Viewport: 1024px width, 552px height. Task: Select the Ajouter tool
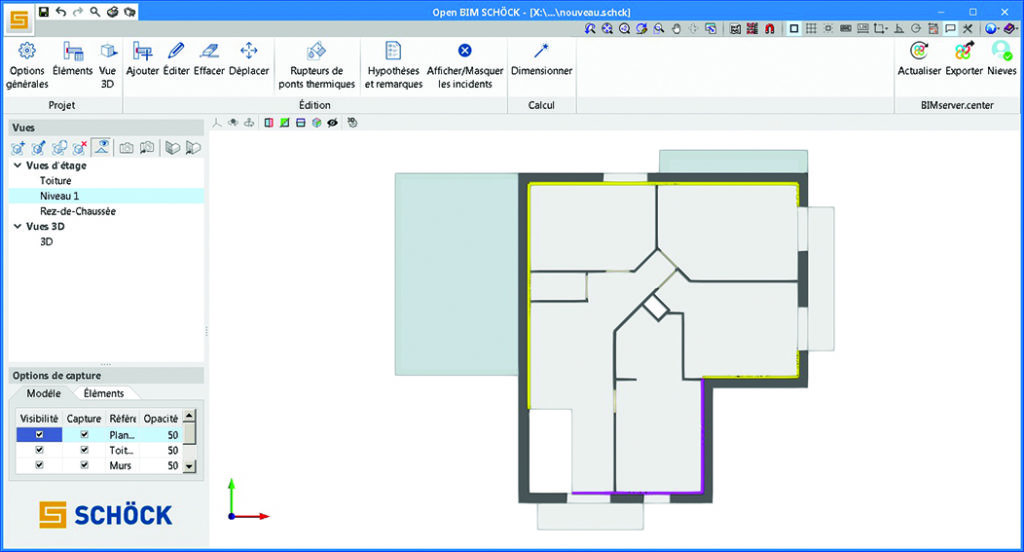[142, 59]
